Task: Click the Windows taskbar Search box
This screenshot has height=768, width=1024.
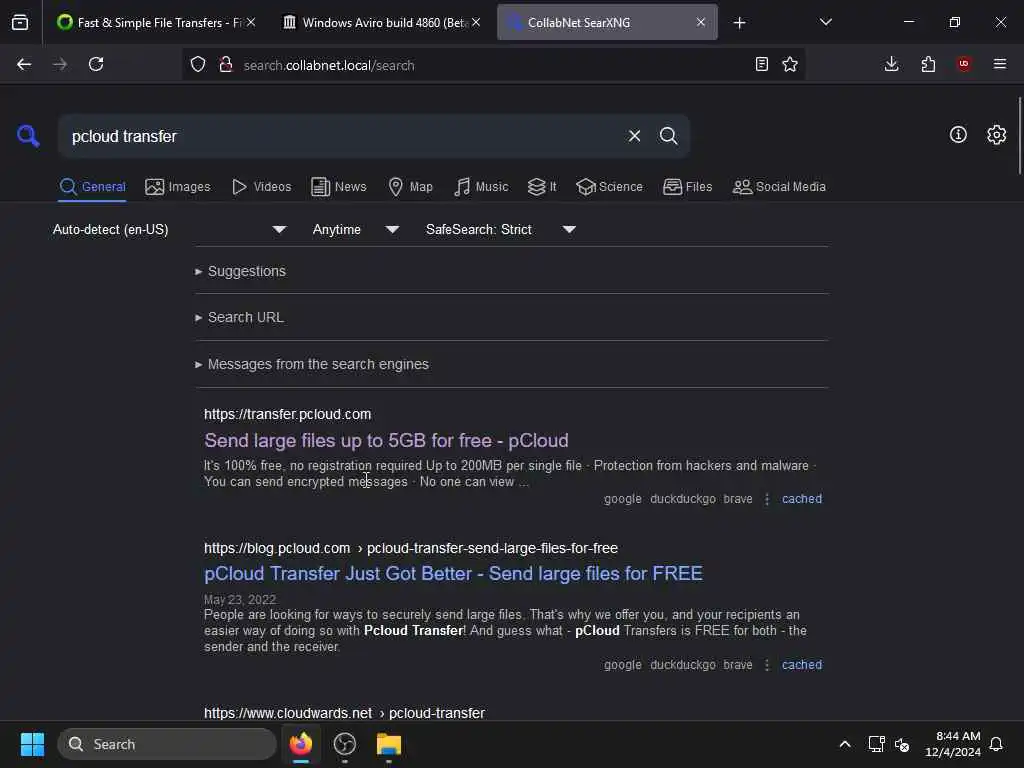Action: pyautogui.click(x=167, y=744)
